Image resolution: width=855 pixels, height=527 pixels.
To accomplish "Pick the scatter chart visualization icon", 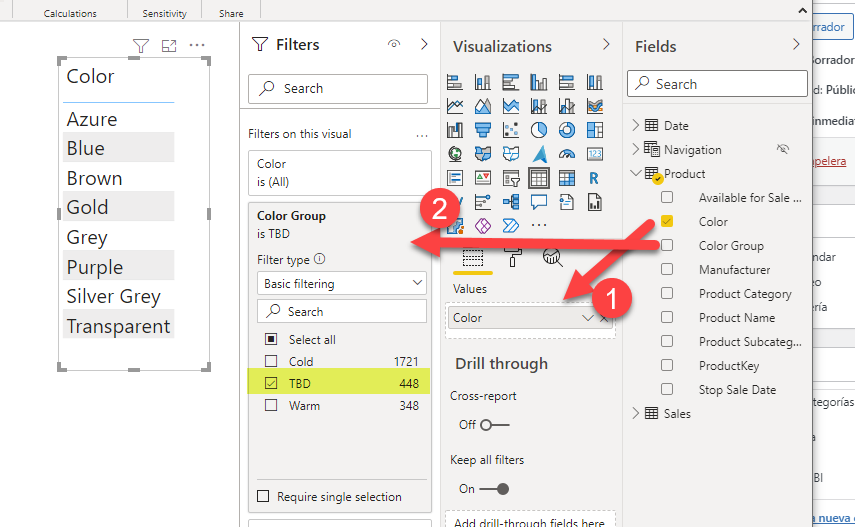I will [x=511, y=130].
